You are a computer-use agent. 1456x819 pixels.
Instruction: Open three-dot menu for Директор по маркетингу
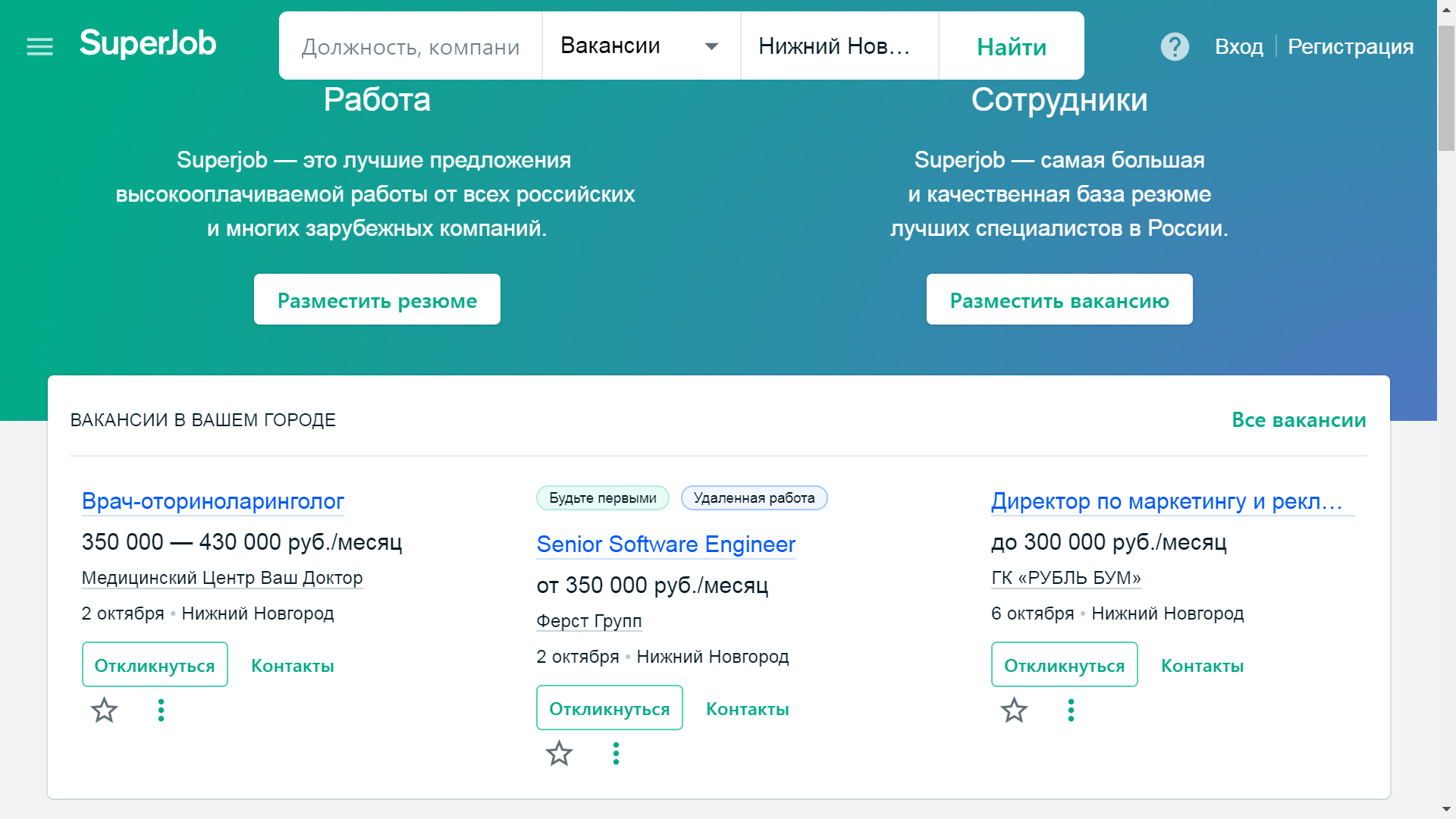(1071, 711)
